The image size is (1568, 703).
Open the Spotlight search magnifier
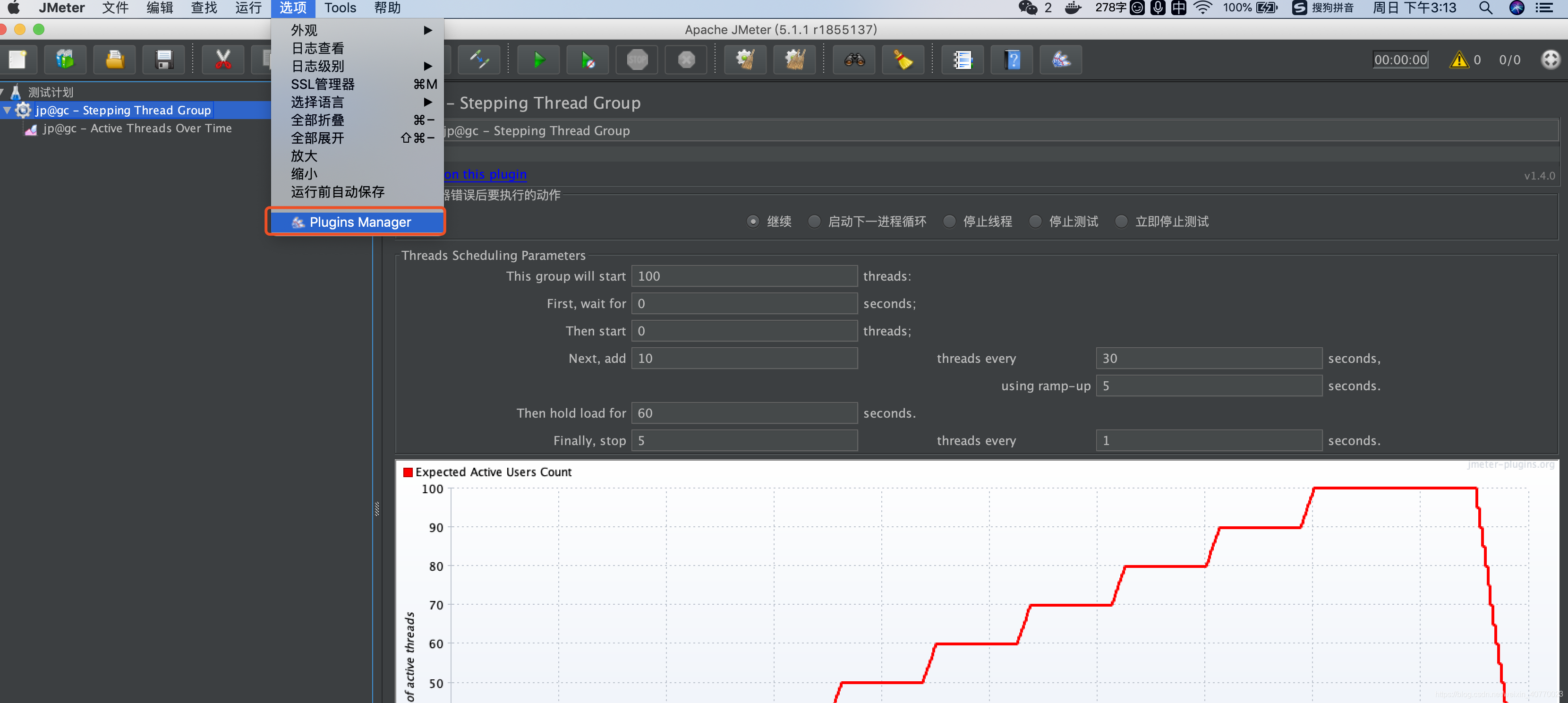[1485, 8]
